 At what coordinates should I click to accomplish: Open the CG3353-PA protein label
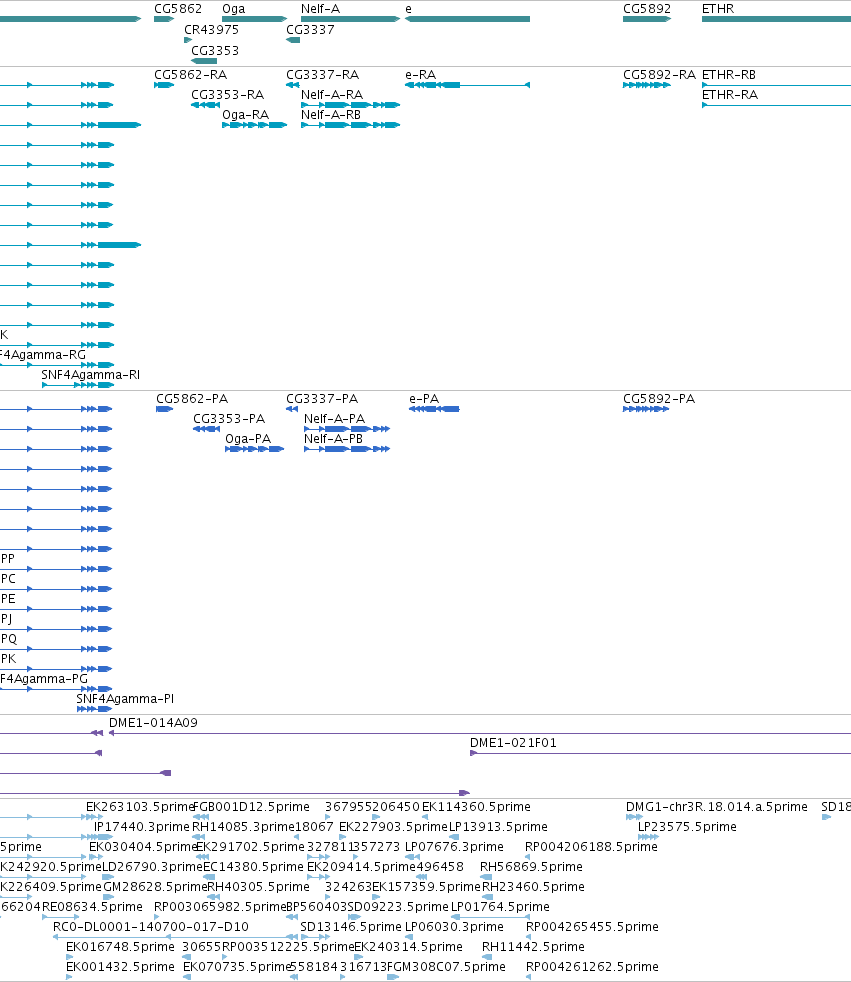[229, 418]
